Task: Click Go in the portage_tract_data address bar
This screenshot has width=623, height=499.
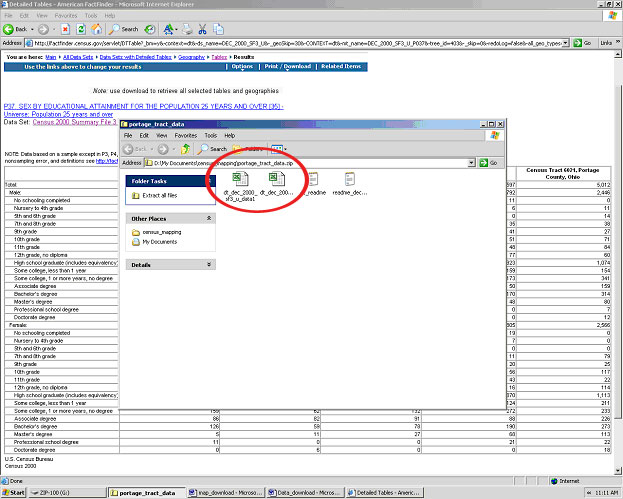Action: click(x=488, y=163)
